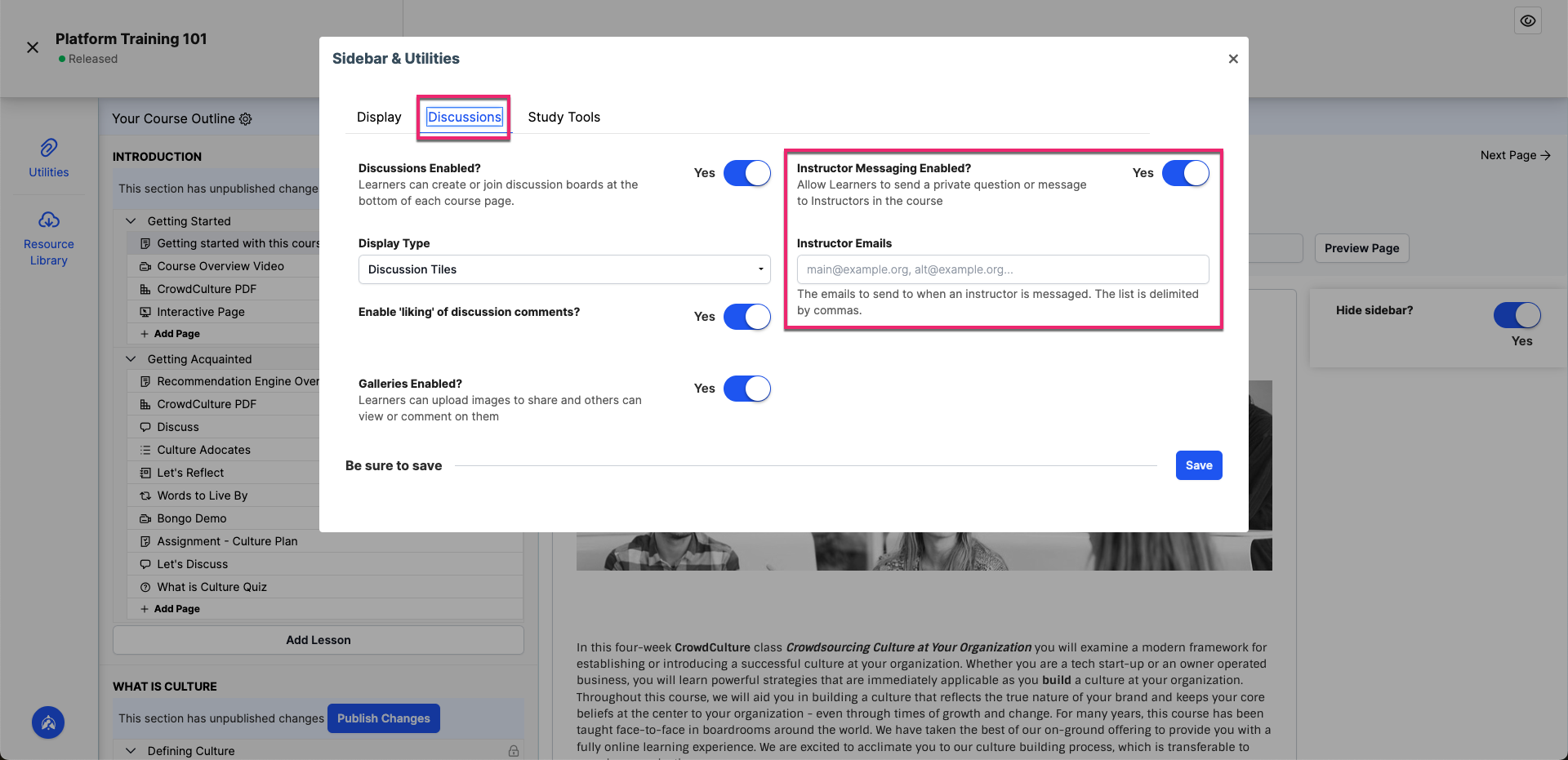This screenshot has height=760, width=1568.
Task: Select Bongo Demo page
Action: (192, 518)
